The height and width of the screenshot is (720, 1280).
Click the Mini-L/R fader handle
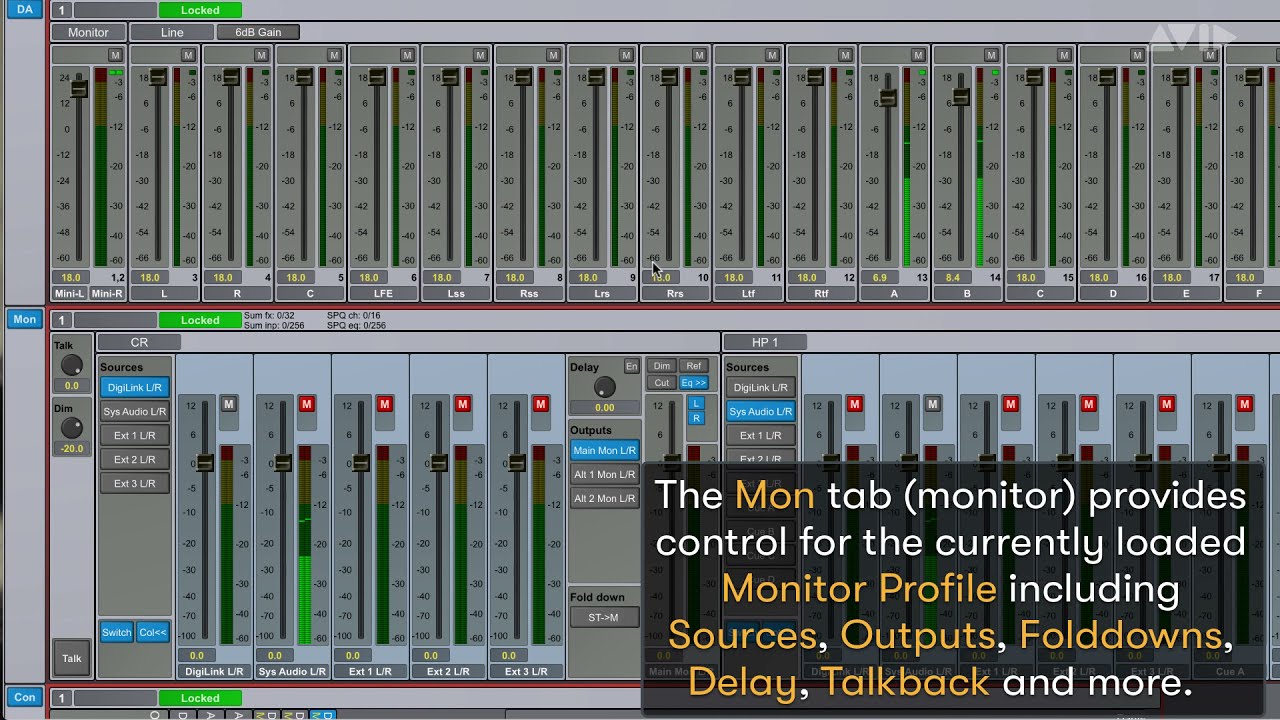[79, 89]
